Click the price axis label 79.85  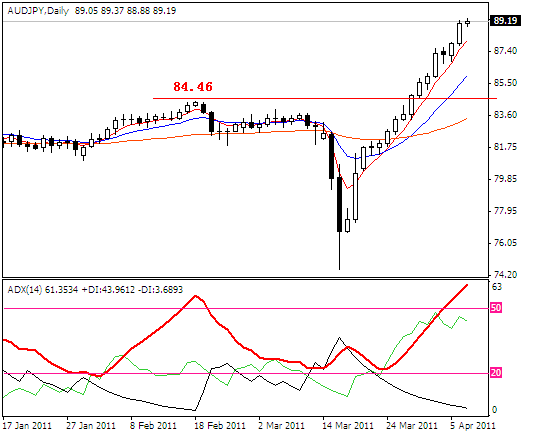[505, 179]
